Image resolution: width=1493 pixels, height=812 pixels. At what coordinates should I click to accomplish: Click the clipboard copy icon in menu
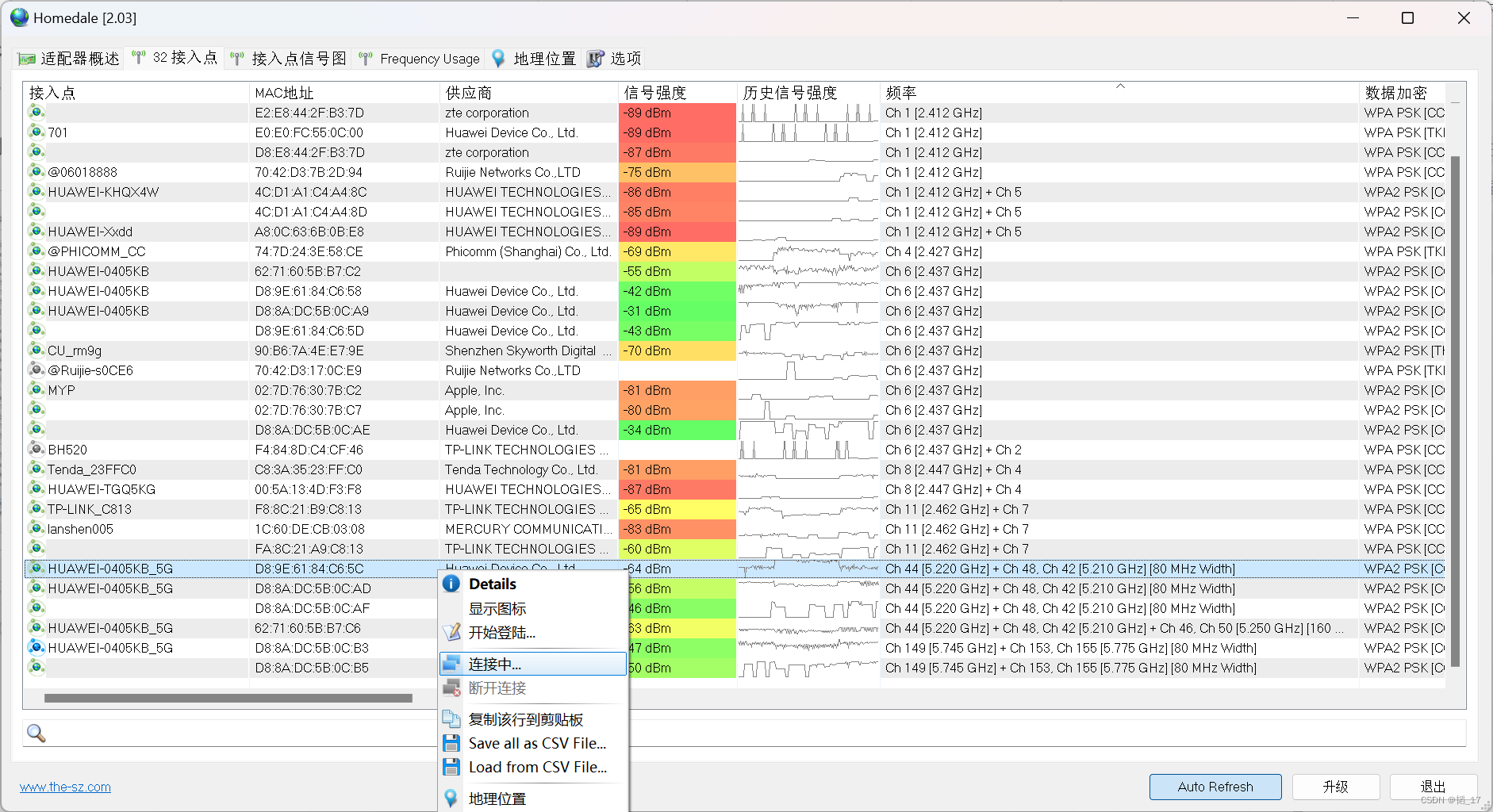[451, 719]
